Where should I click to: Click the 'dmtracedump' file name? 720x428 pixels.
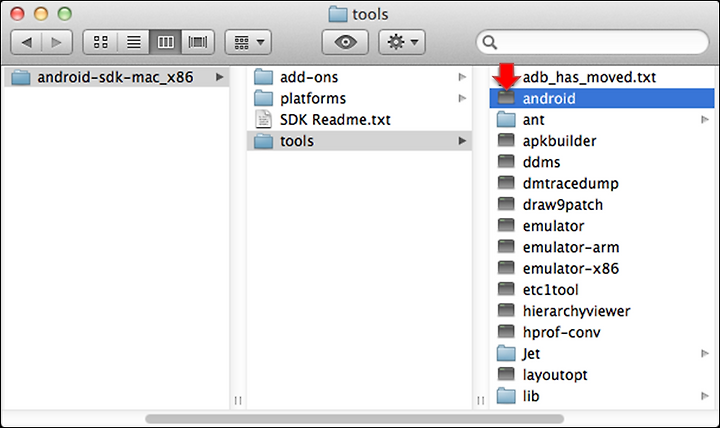pos(570,184)
